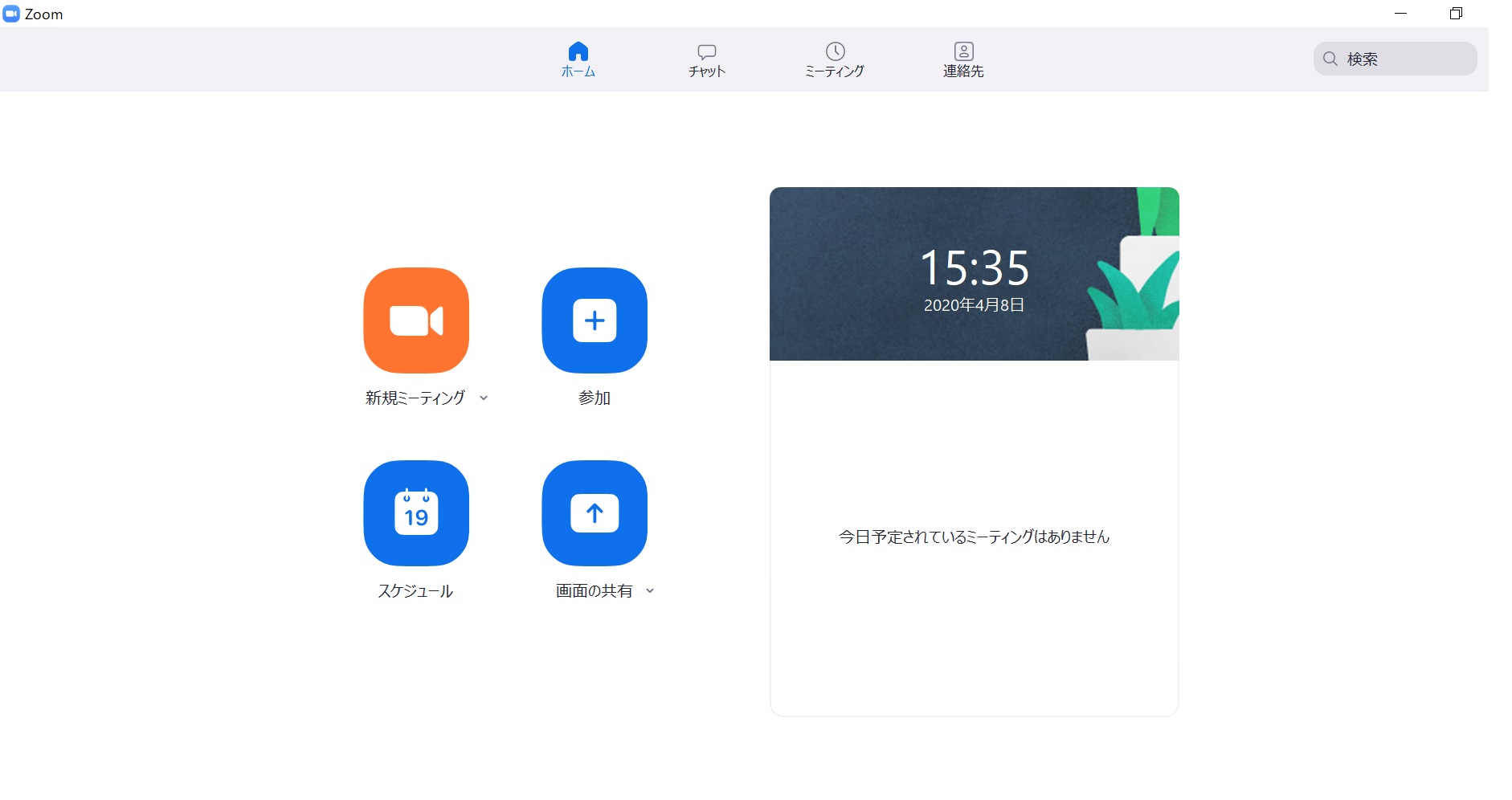This screenshot has width=1512, height=800.
Task: Click the magnifier icon in search box
Action: (1330, 59)
